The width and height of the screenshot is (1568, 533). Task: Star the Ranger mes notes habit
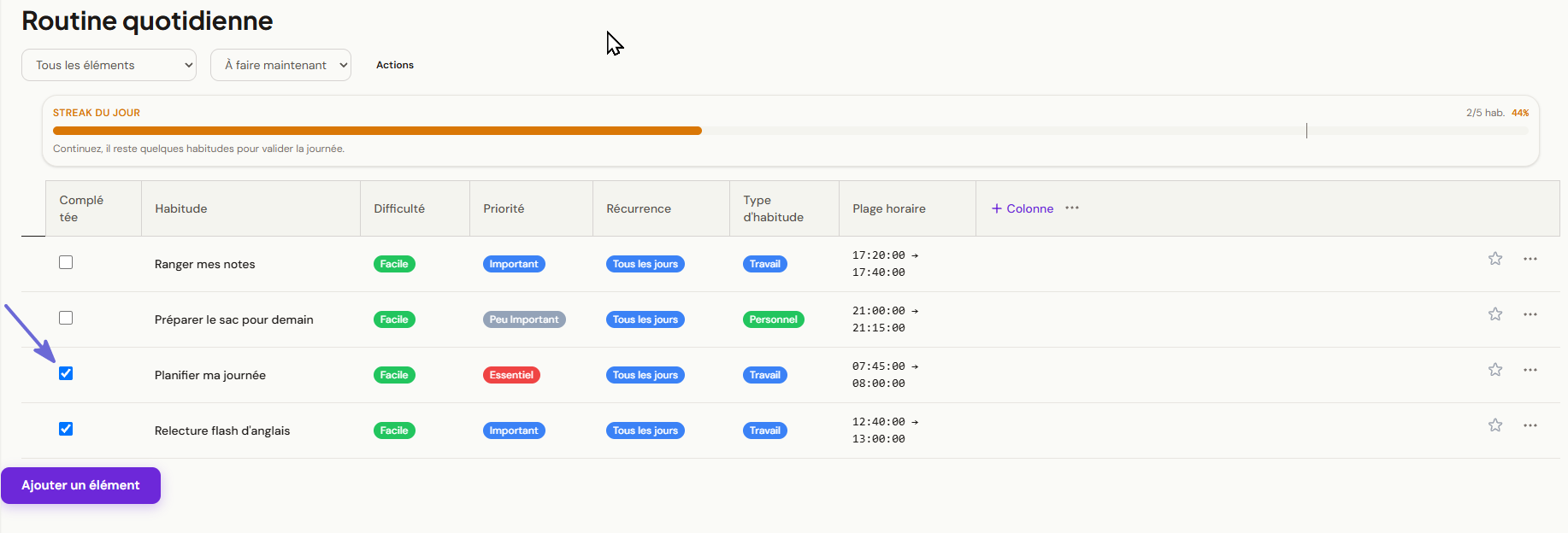coord(1495,259)
